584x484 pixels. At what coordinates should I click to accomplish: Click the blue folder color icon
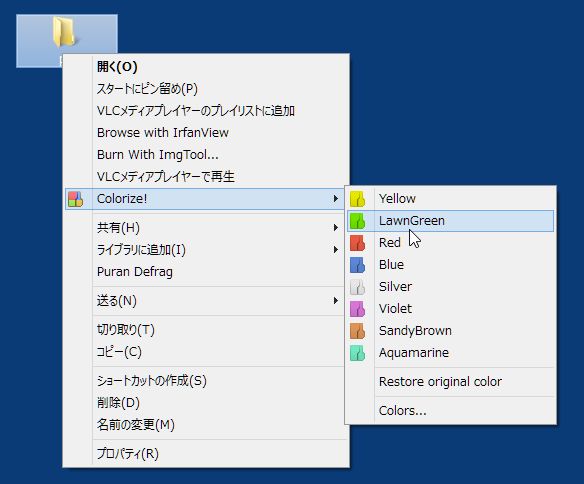(x=357, y=265)
